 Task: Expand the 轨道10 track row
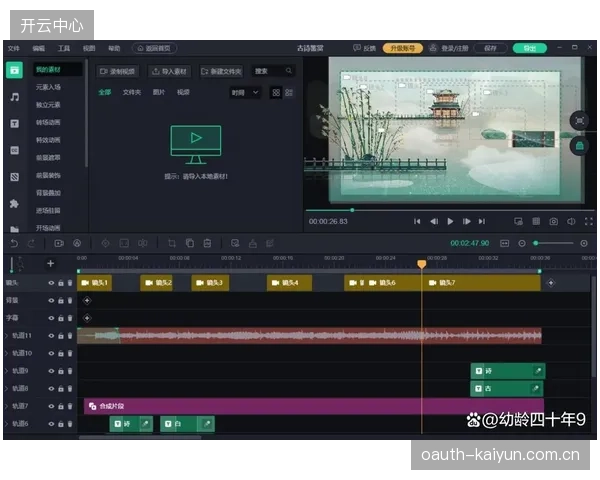coord(6,353)
